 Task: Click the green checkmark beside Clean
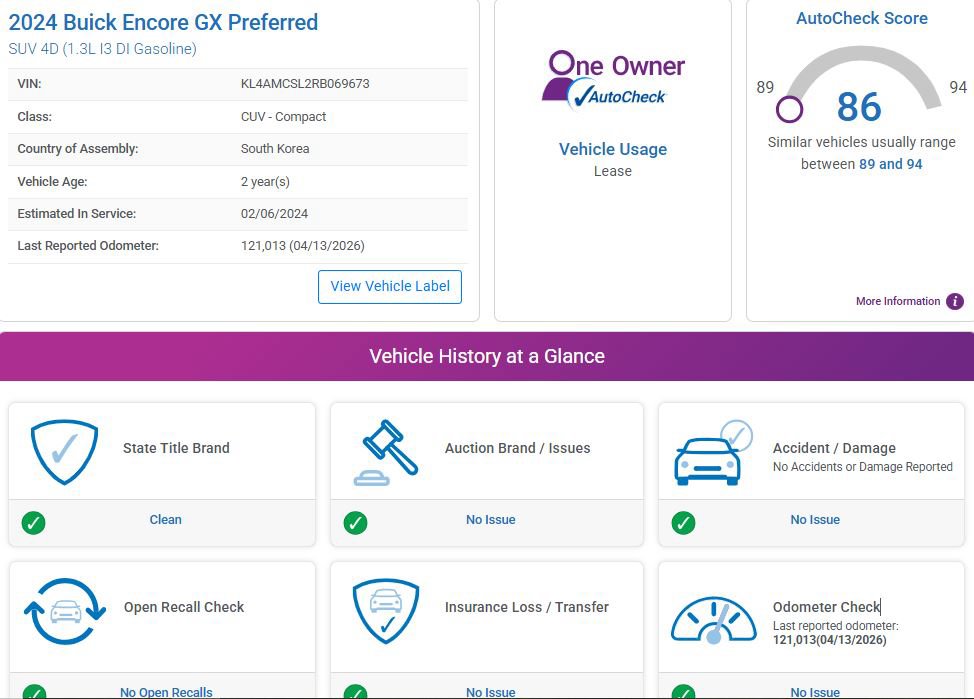point(34,523)
